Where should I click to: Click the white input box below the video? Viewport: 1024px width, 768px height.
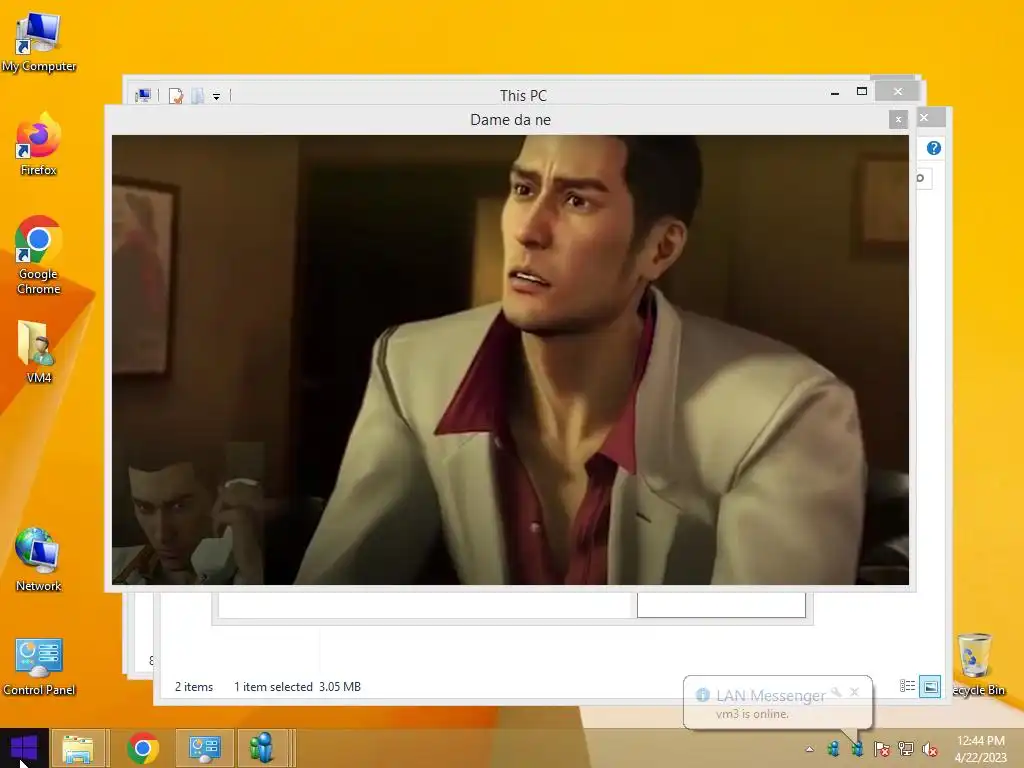coord(721,605)
